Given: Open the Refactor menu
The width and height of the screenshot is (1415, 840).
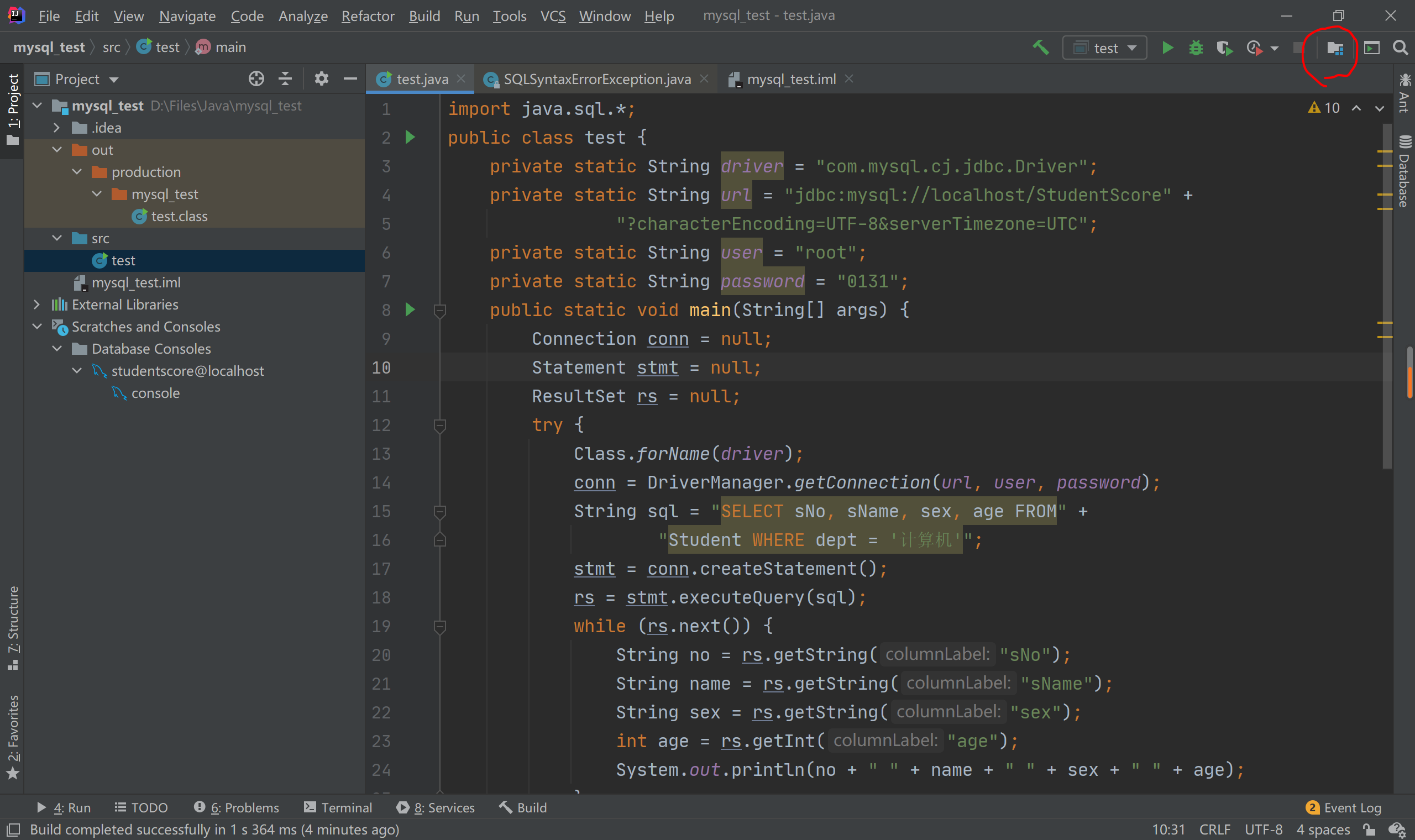Looking at the screenshot, I should click(368, 16).
